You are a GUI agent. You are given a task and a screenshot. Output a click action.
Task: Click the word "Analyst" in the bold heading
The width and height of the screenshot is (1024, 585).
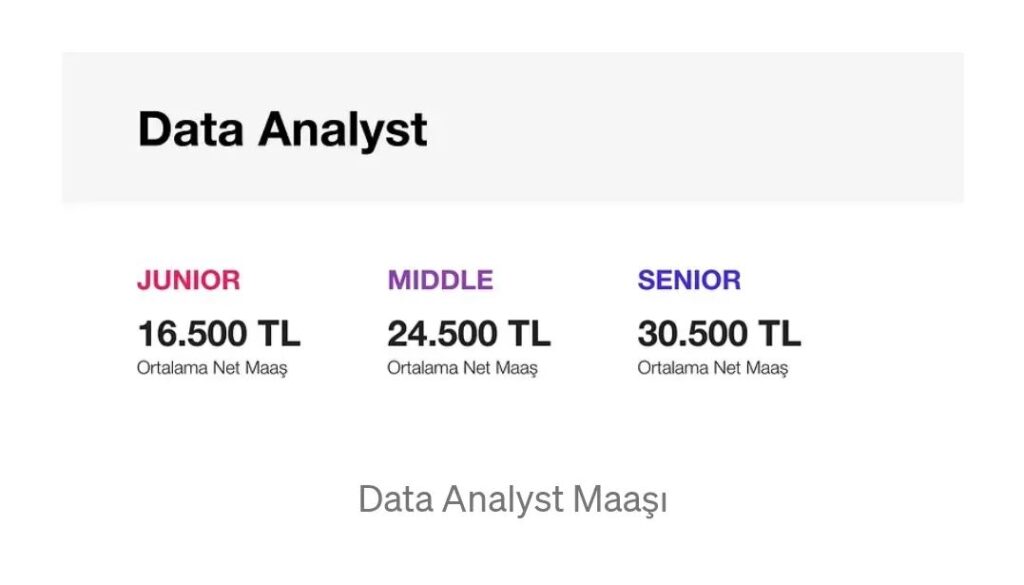coord(342,130)
